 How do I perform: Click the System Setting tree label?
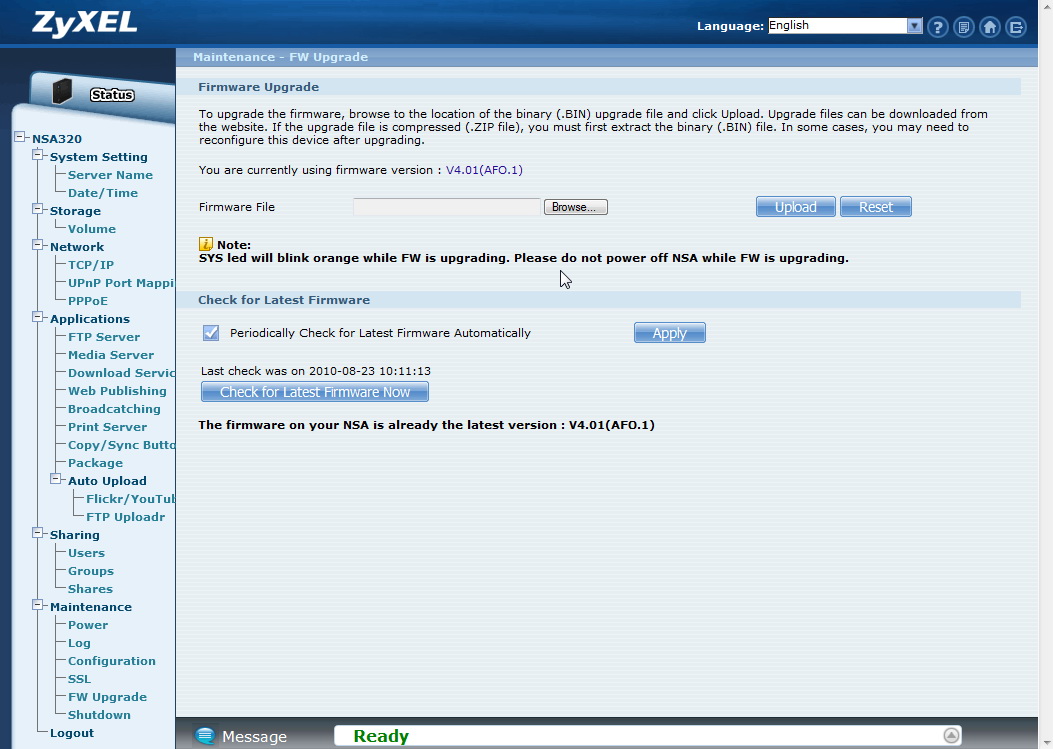pyautogui.click(x=99, y=157)
